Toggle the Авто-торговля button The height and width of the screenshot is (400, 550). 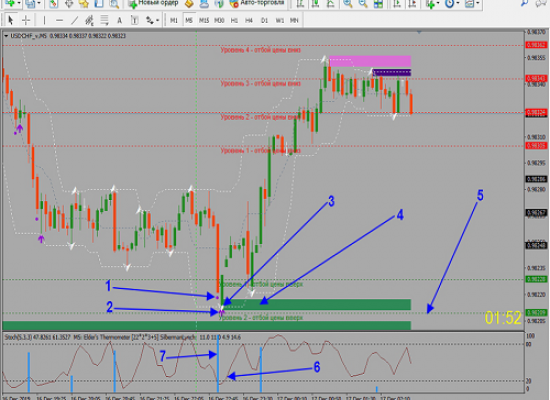(x=256, y=3)
